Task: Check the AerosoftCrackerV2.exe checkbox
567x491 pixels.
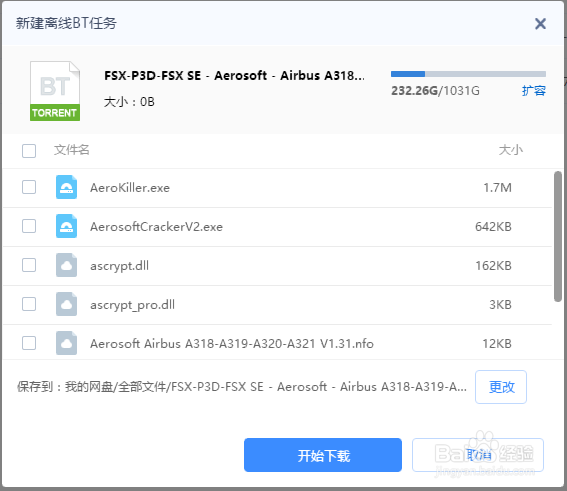Action: click(x=29, y=226)
